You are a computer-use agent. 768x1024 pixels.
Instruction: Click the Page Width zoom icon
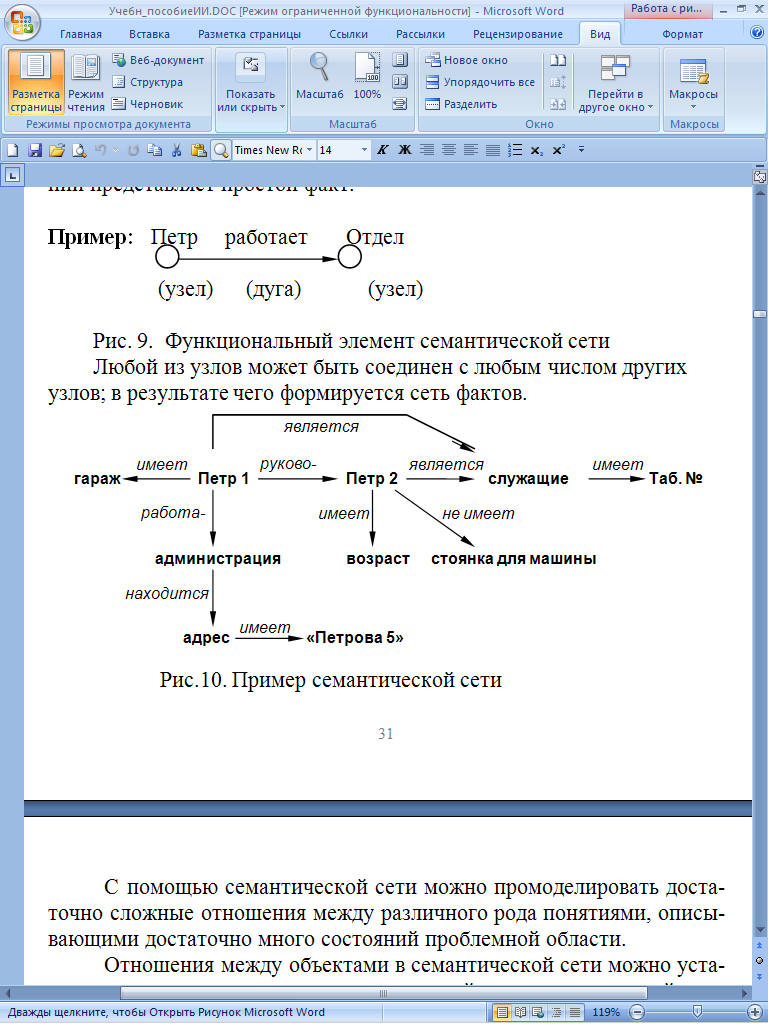tap(400, 103)
